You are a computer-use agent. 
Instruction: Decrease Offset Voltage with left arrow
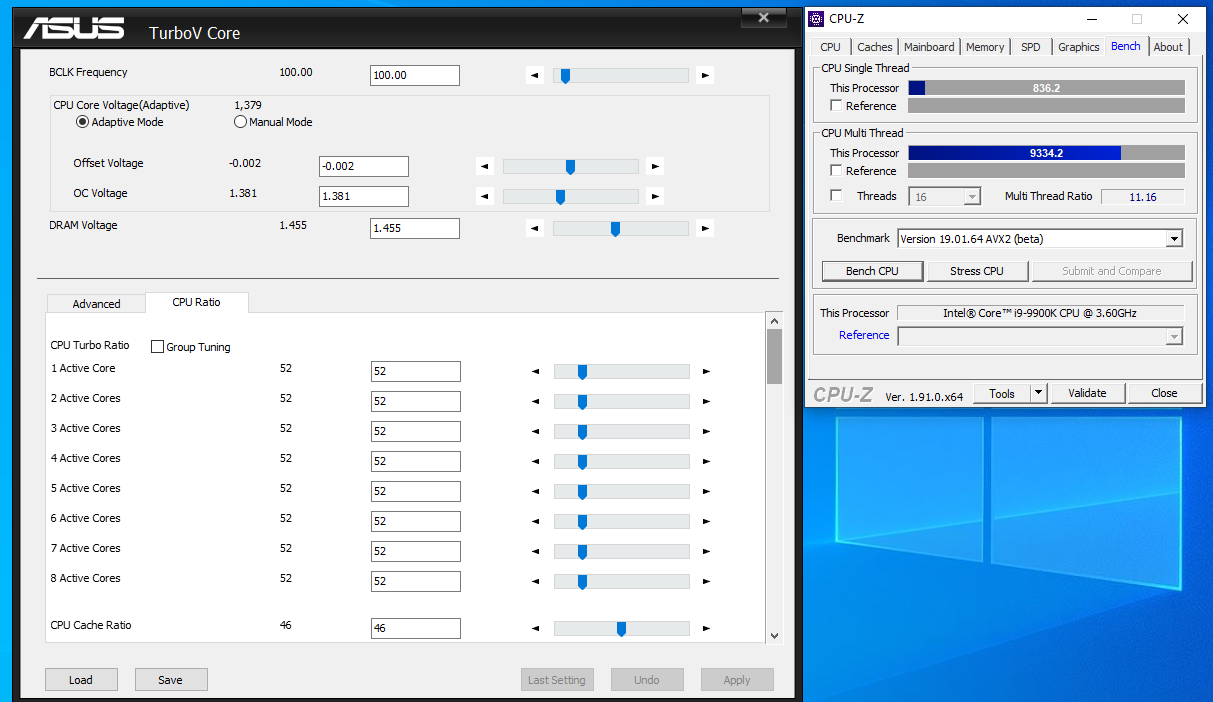(x=485, y=167)
